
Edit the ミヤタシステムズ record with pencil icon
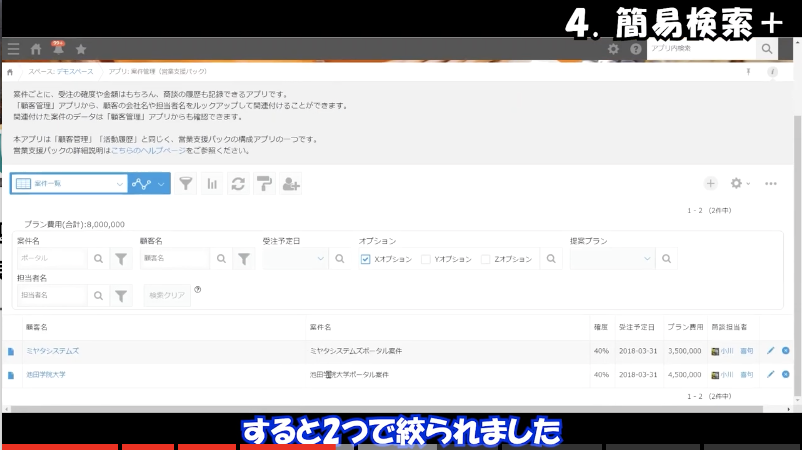(x=770, y=351)
